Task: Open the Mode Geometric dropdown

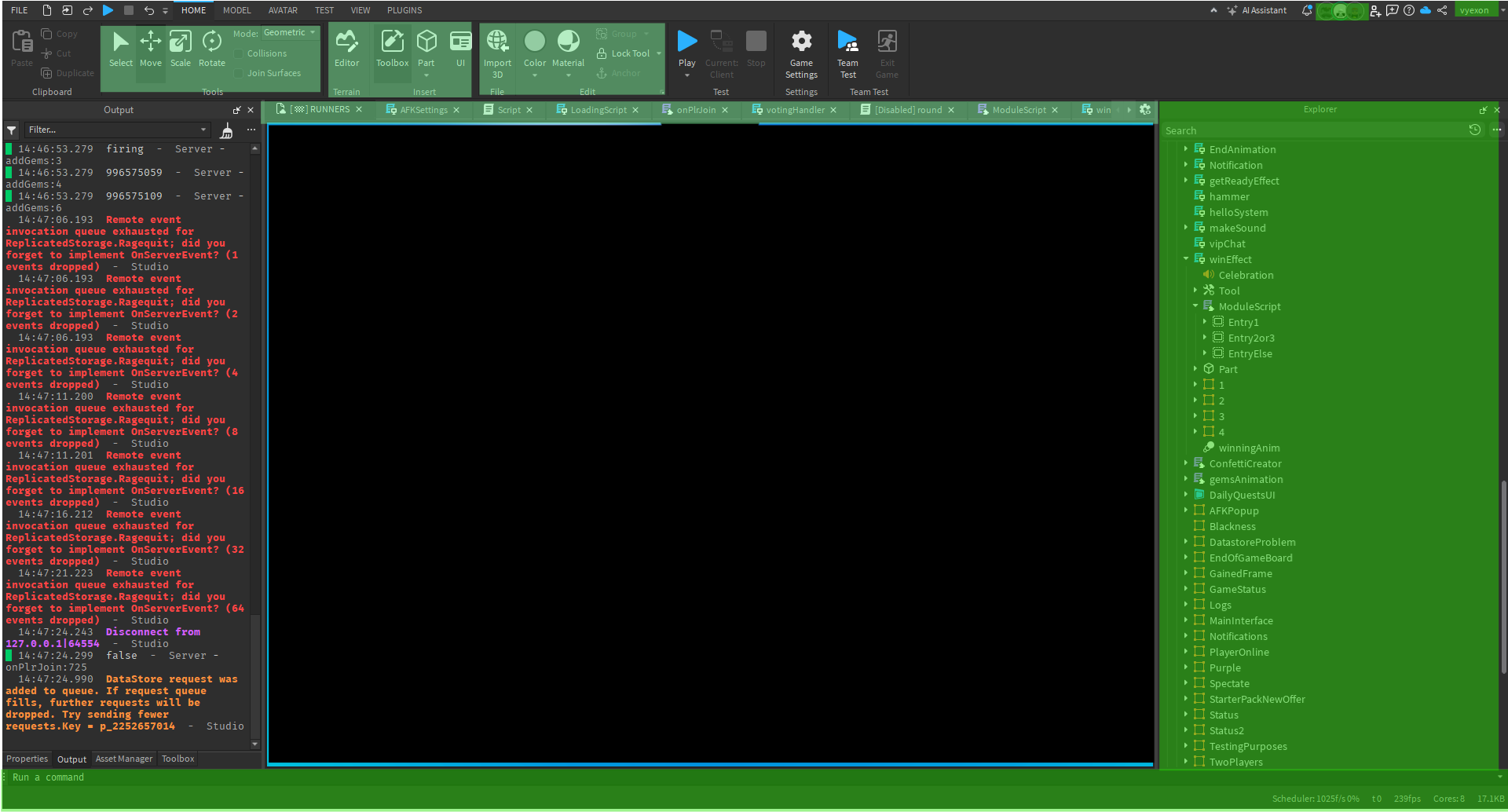Action: click(290, 32)
